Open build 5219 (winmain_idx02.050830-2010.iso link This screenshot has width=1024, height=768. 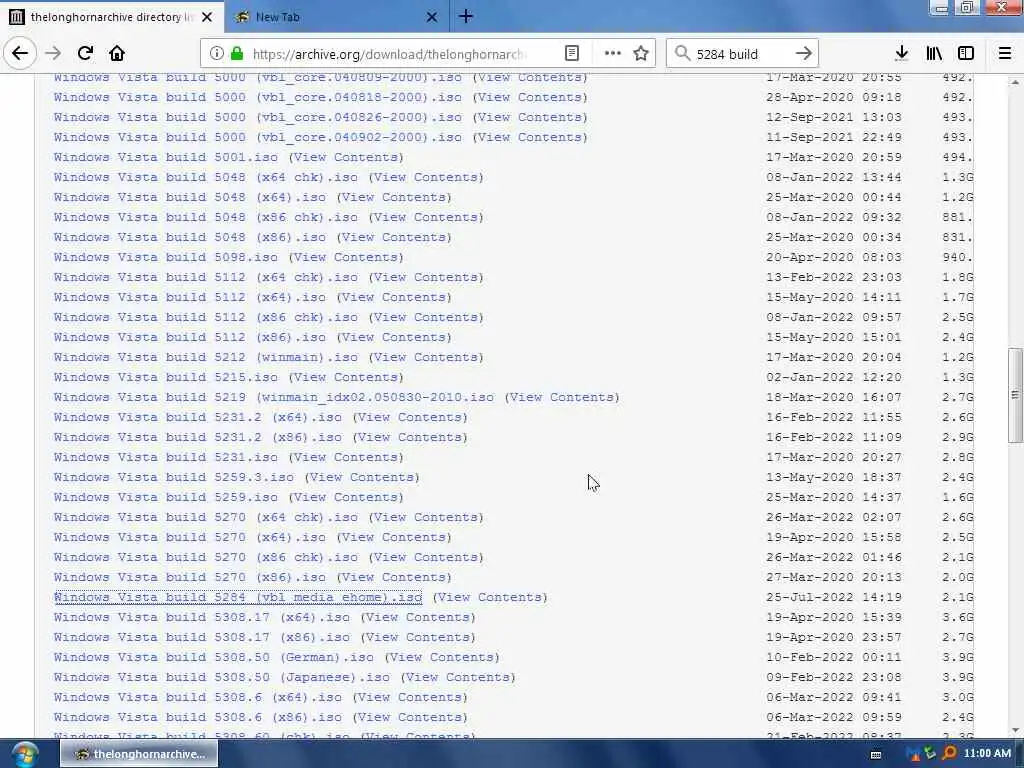coord(274,397)
